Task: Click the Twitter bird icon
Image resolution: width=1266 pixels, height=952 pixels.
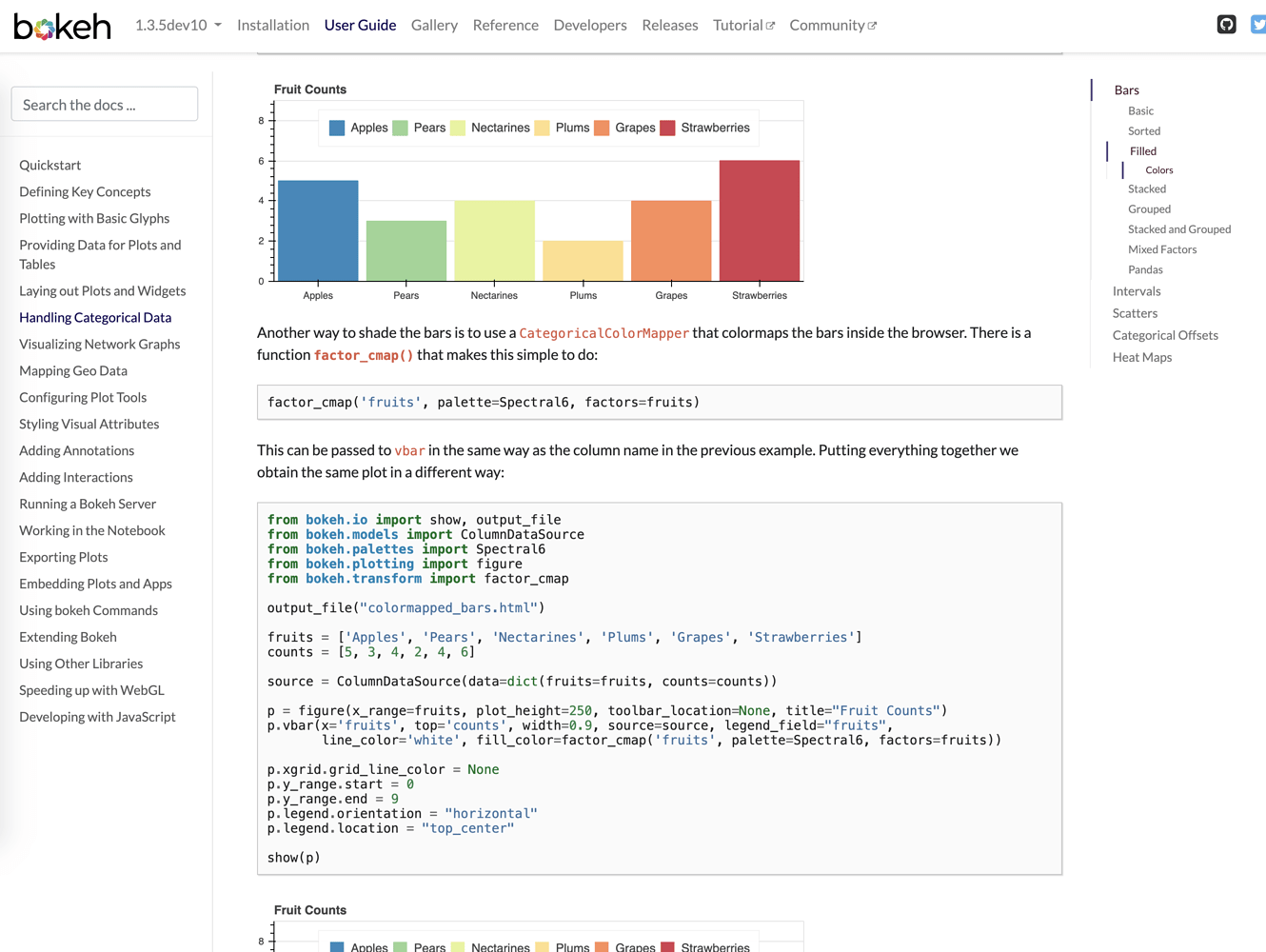Action: pos(1257,25)
